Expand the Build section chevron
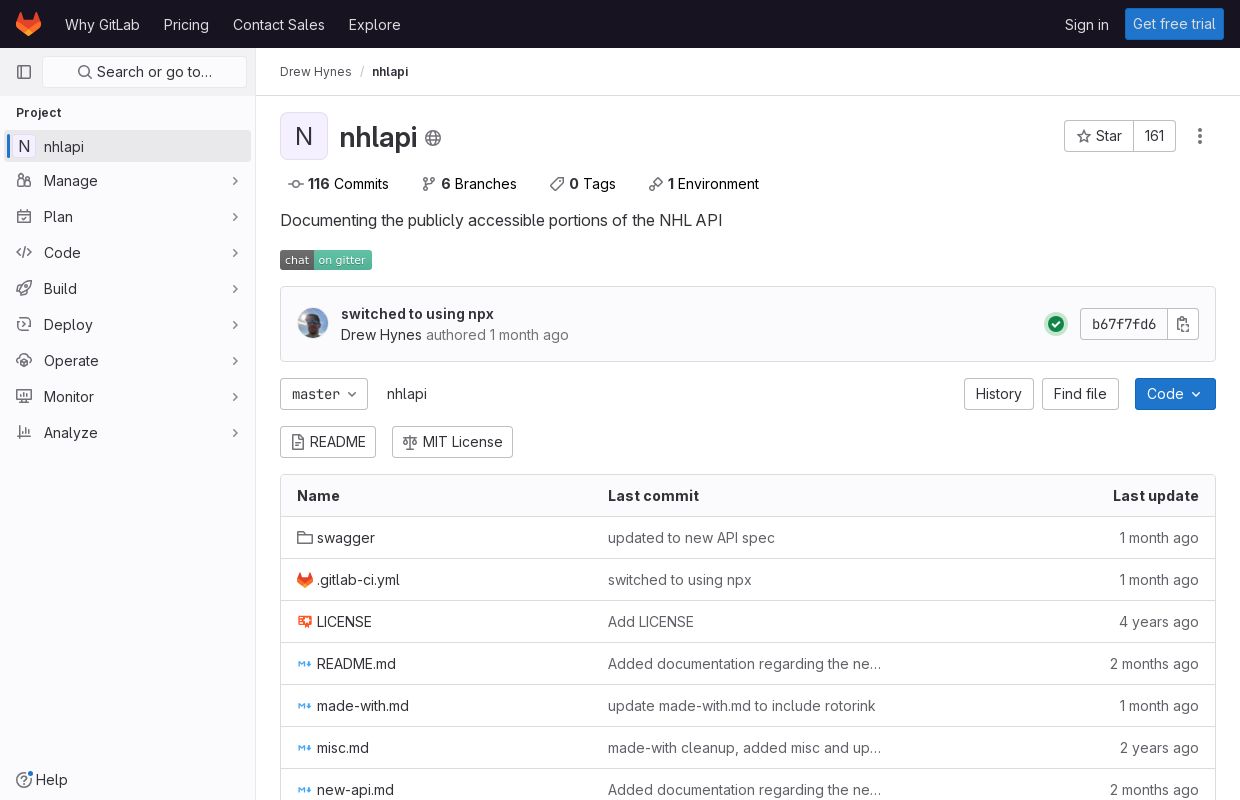 (x=235, y=289)
